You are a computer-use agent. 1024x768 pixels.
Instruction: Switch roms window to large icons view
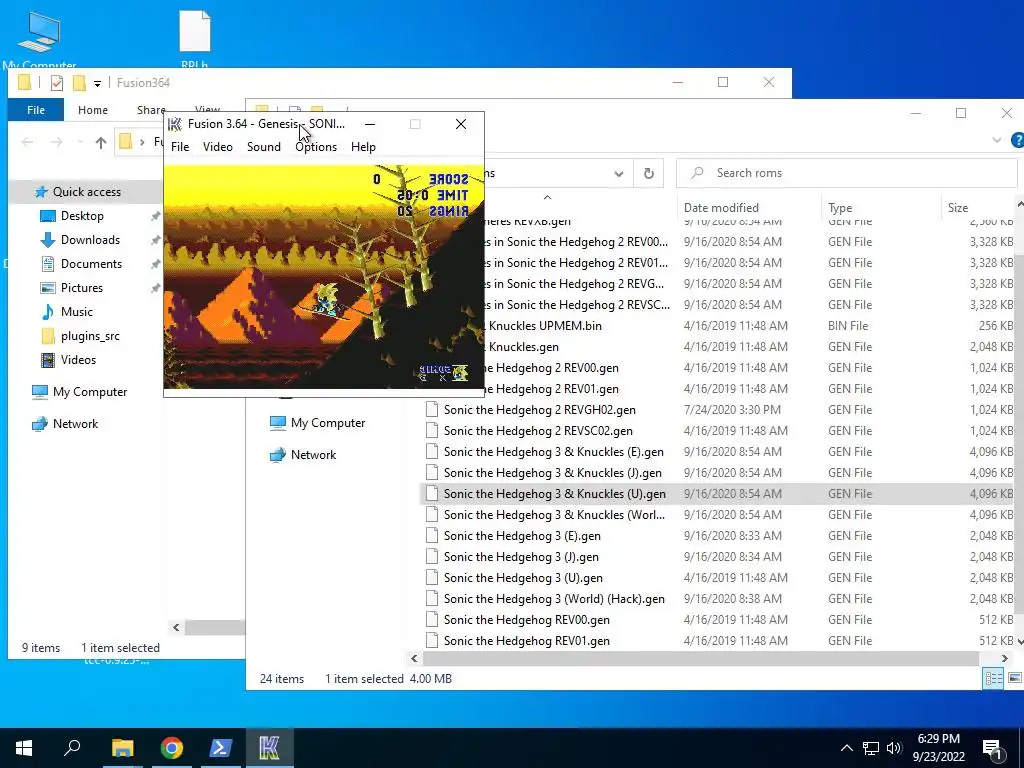pyautogui.click(x=1014, y=679)
